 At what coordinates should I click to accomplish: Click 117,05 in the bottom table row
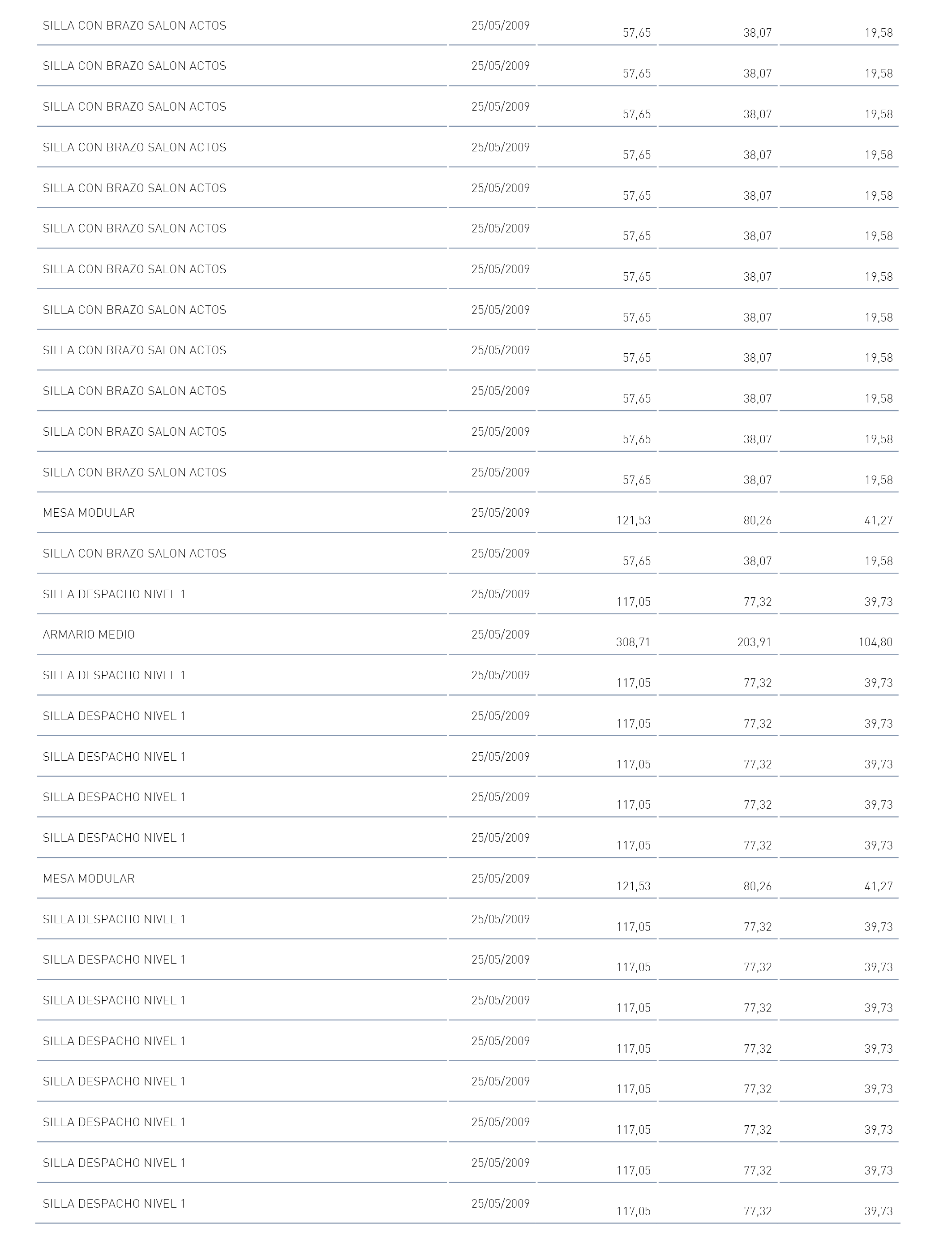point(634,1211)
